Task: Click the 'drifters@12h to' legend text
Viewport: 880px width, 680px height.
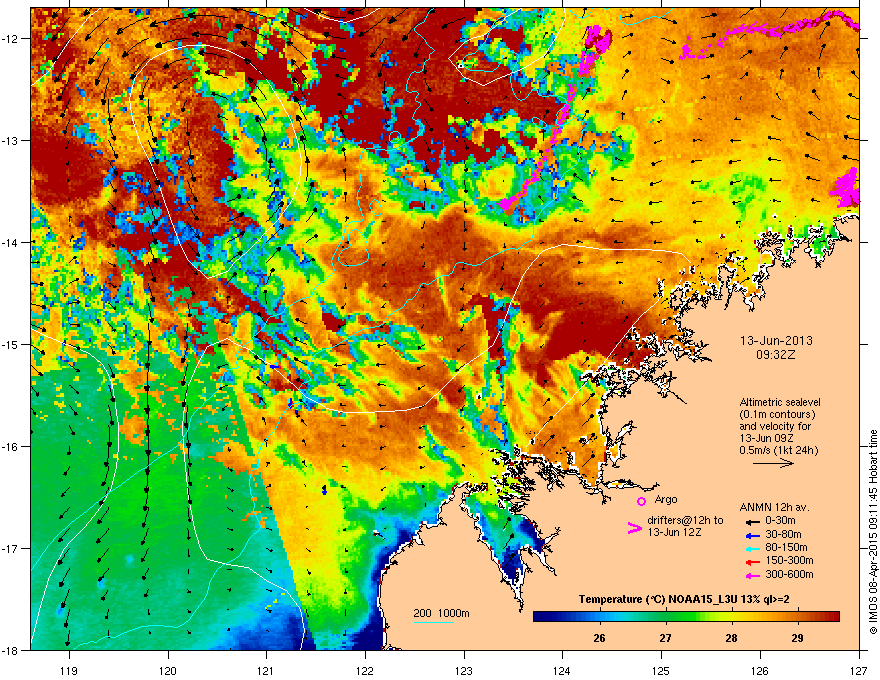Action: [x=685, y=520]
